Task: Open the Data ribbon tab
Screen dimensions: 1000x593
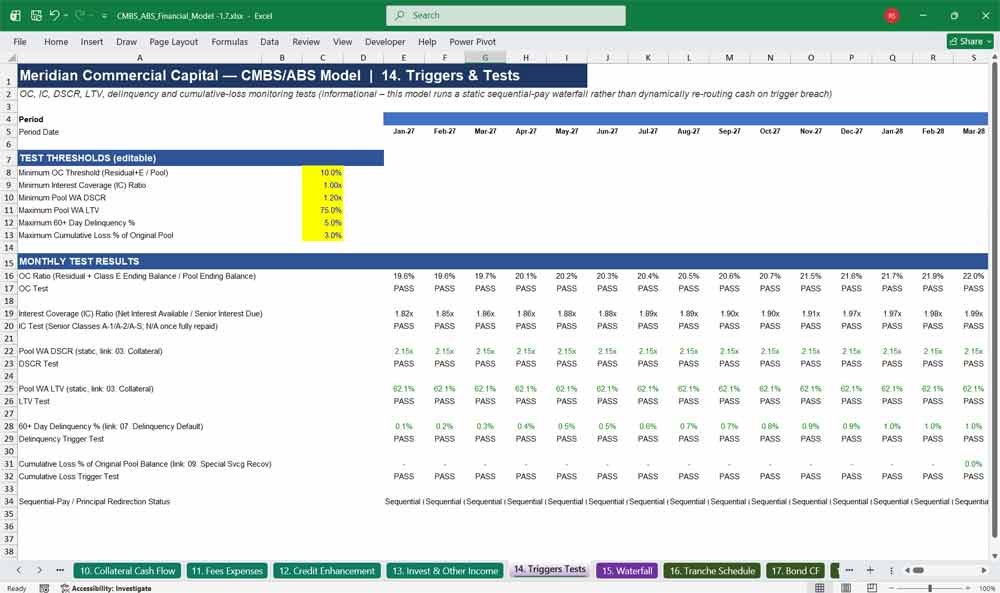Action: point(269,41)
